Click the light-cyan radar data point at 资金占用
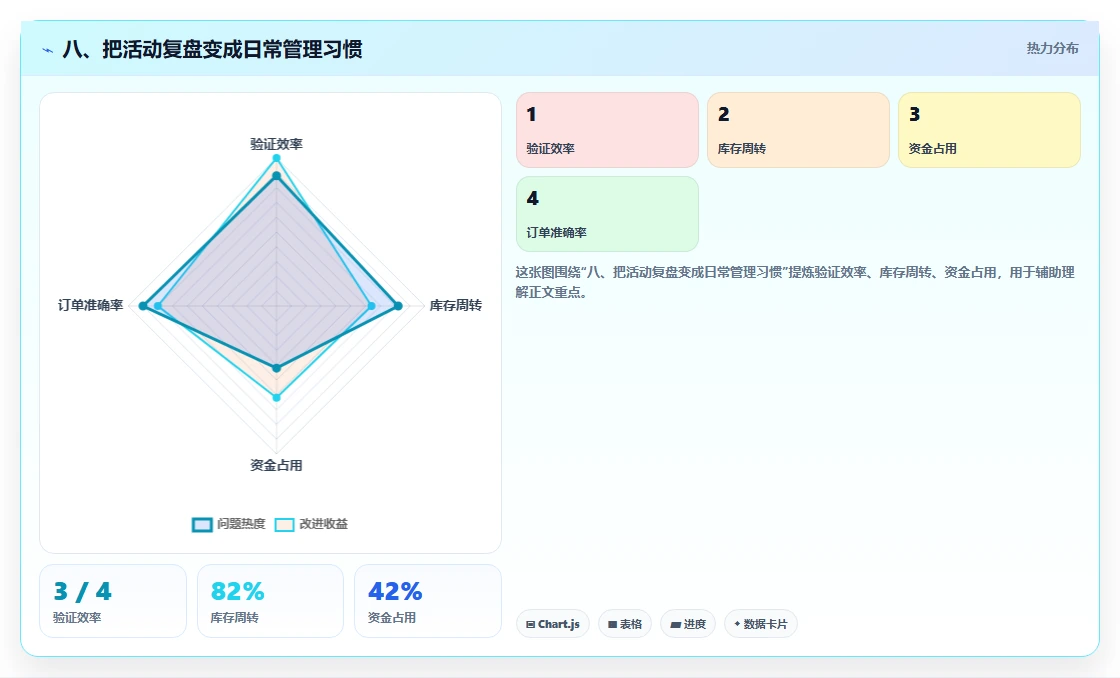1120x678 pixels. [276, 397]
